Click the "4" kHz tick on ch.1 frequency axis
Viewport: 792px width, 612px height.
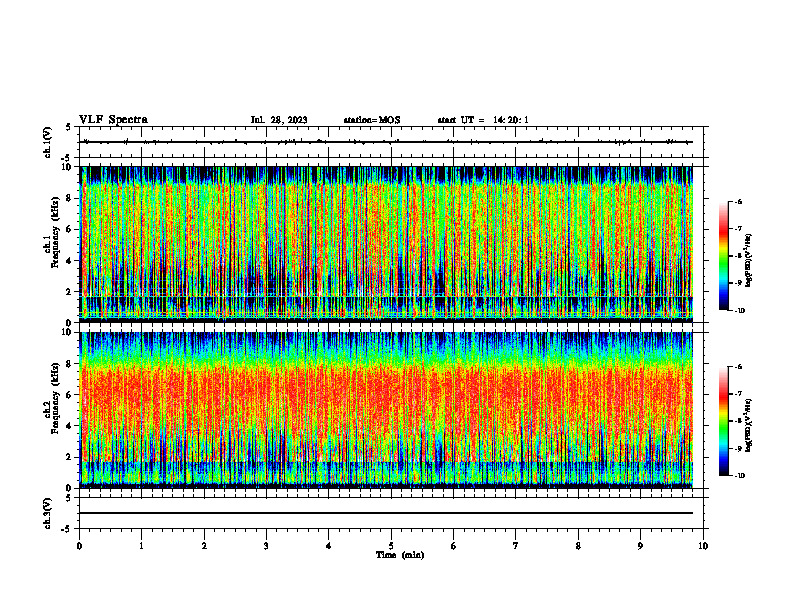point(69,261)
